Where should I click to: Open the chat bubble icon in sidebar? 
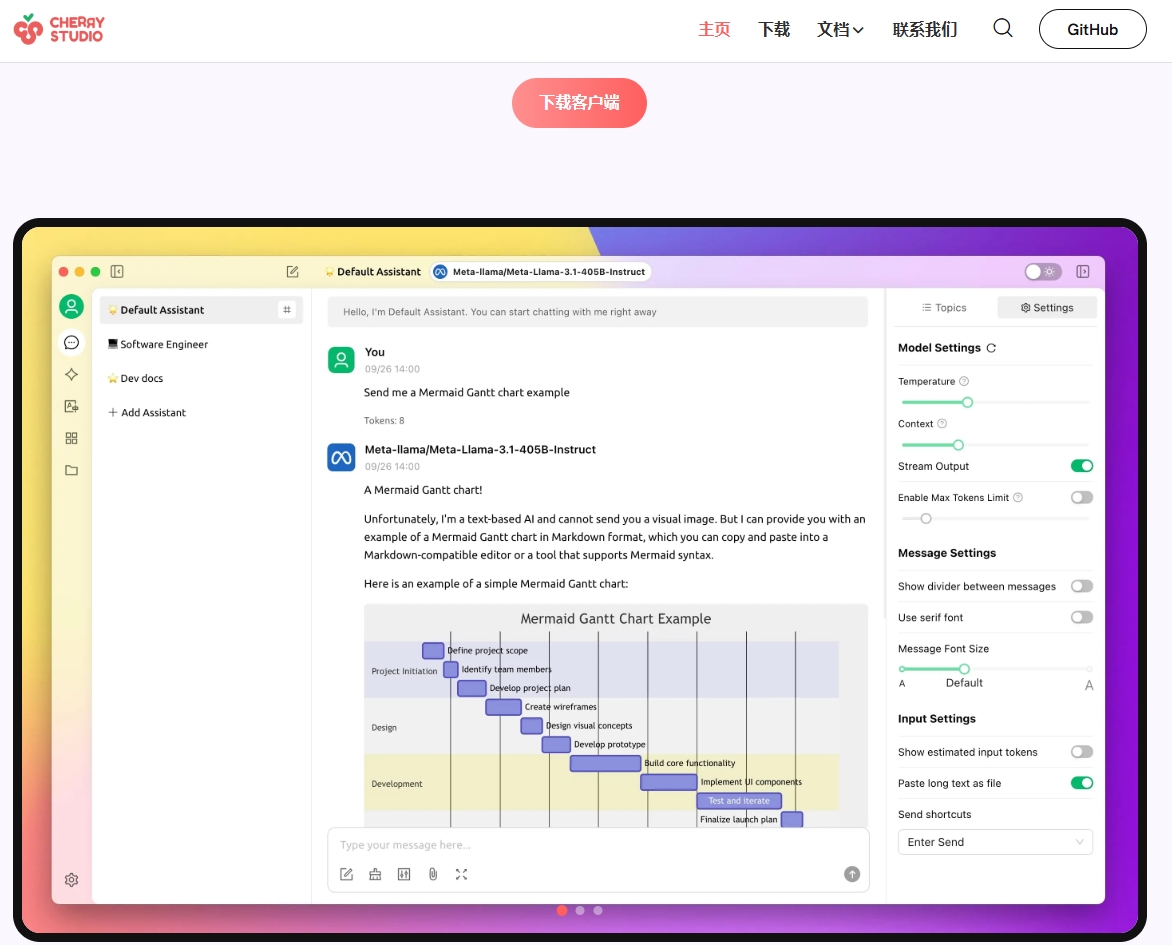click(71, 342)
